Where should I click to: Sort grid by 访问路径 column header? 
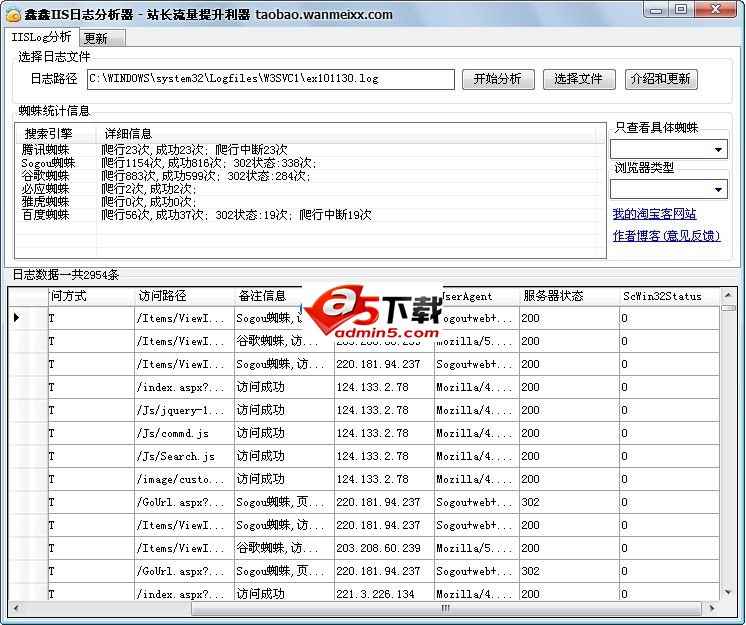184,296
